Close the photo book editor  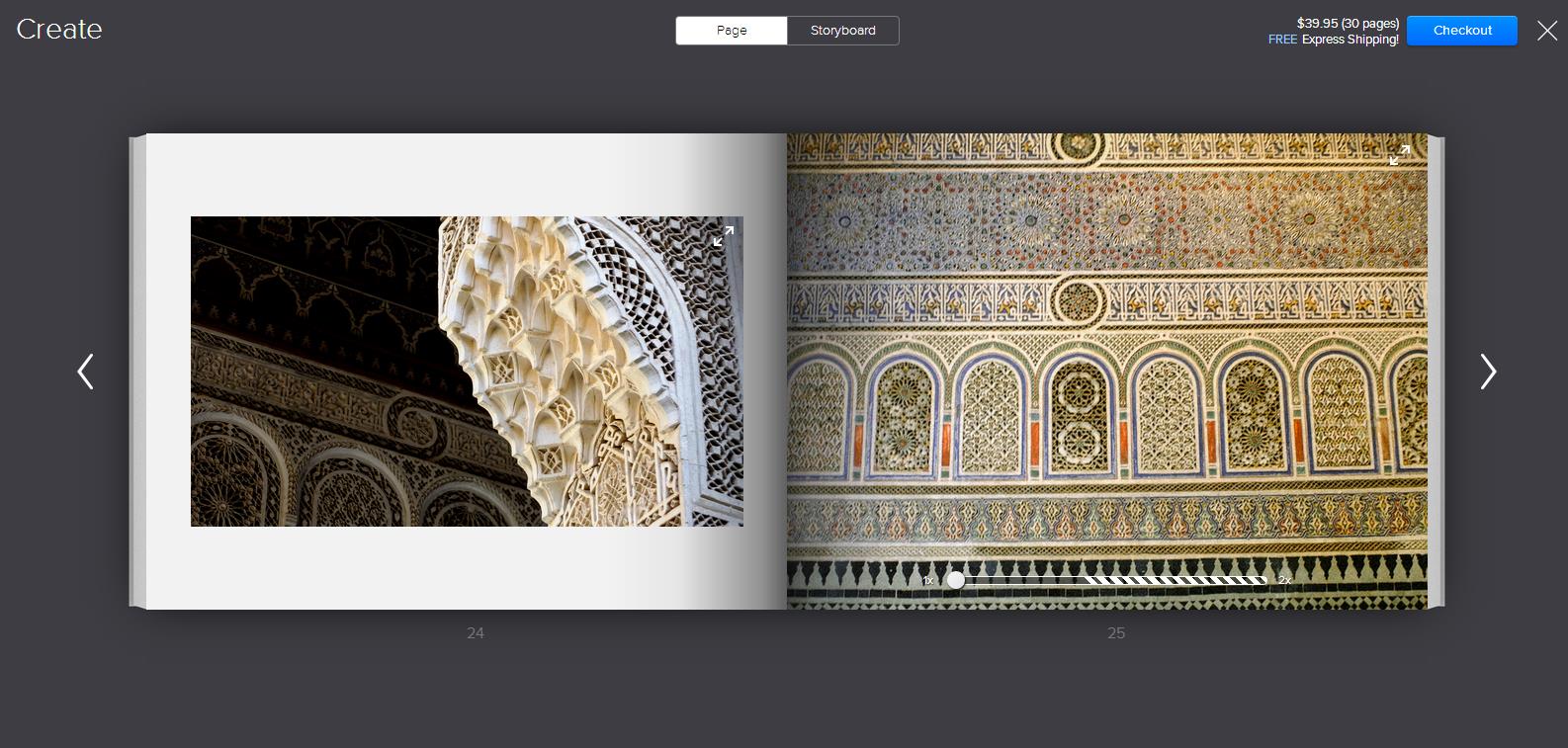tap(1547, 31)
